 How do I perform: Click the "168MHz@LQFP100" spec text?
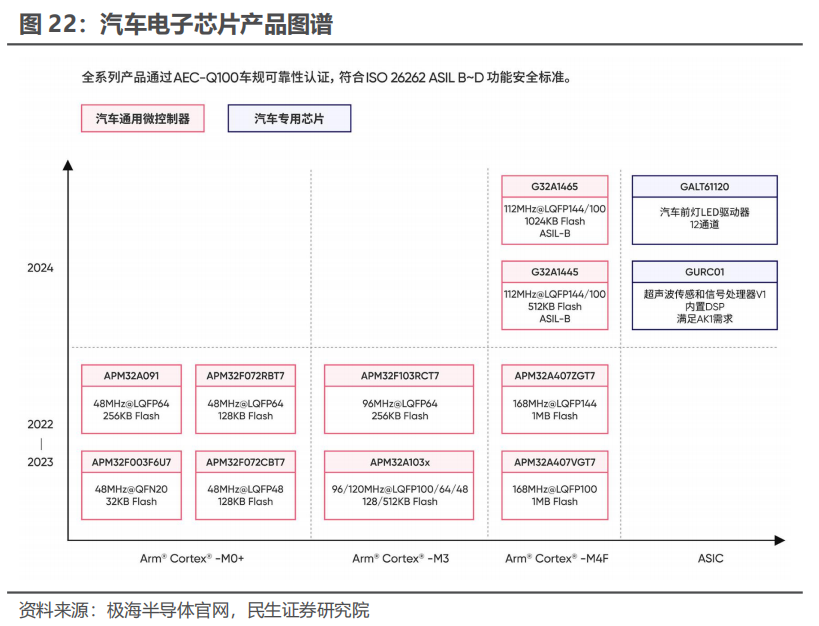click(x=555, y=489)
